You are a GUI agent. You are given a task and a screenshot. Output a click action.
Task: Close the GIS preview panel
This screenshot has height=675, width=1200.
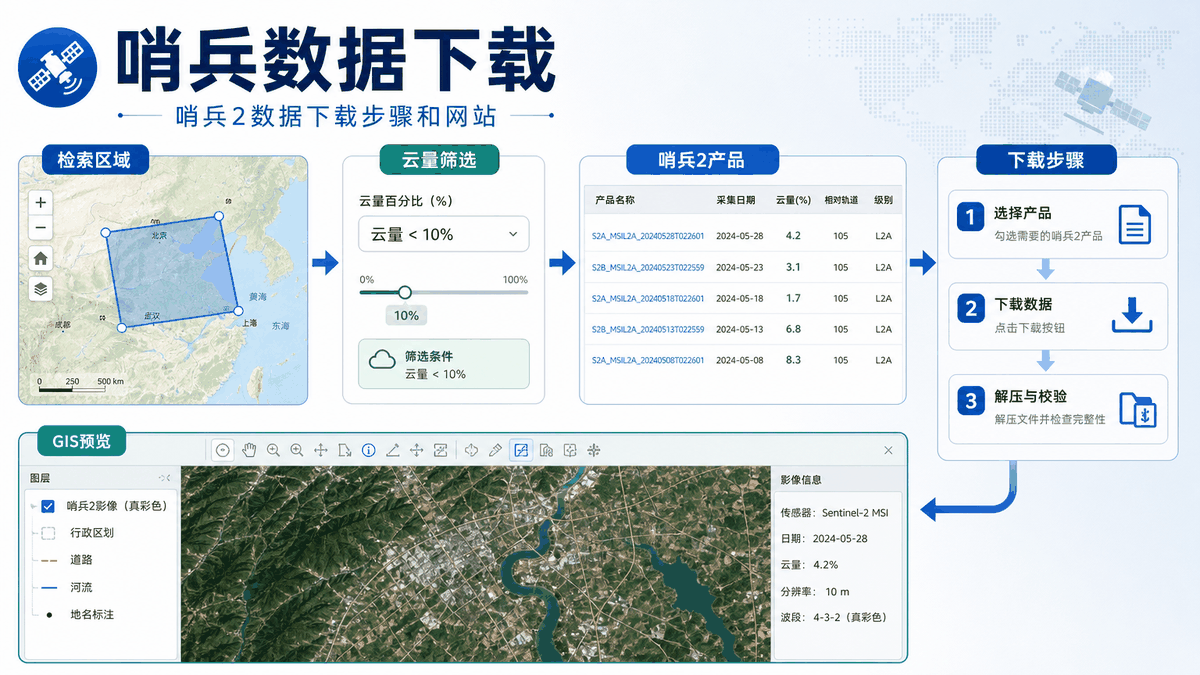888,451
